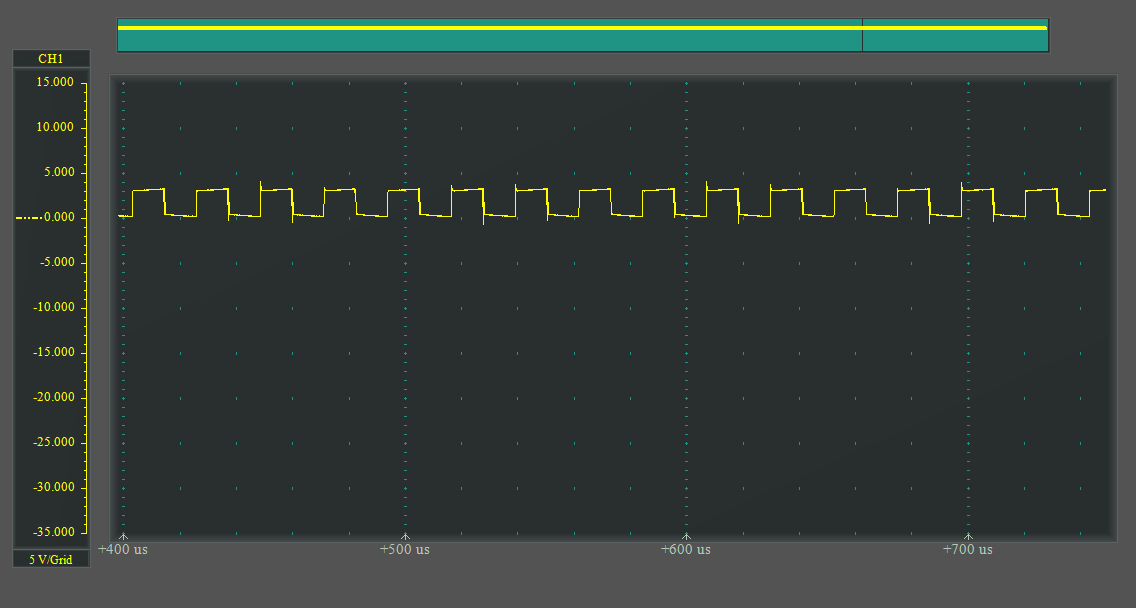Click the +700 us time label
The width and height of the screenshot is (1136, 608).
point(968,549)
